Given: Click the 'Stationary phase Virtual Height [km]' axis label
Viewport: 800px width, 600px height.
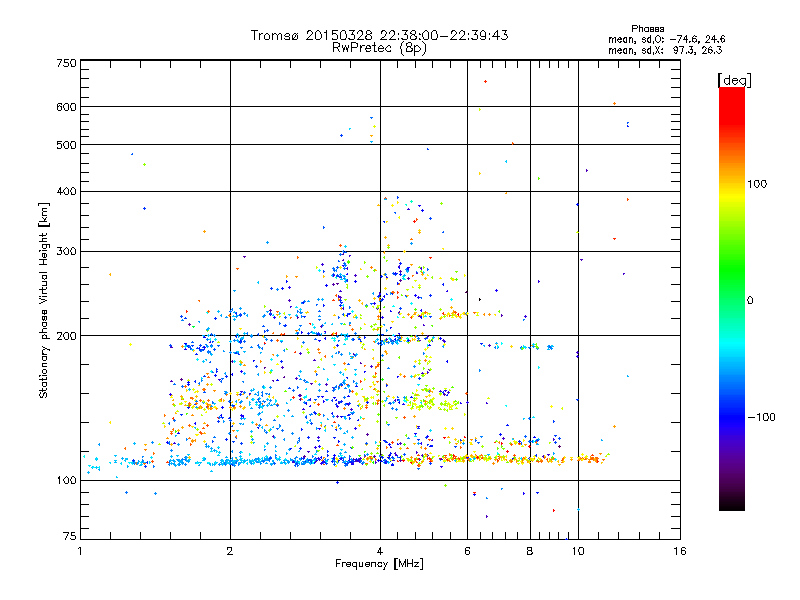Looking at the screenshot, I should pyautogui.click(x=43, y=300).
